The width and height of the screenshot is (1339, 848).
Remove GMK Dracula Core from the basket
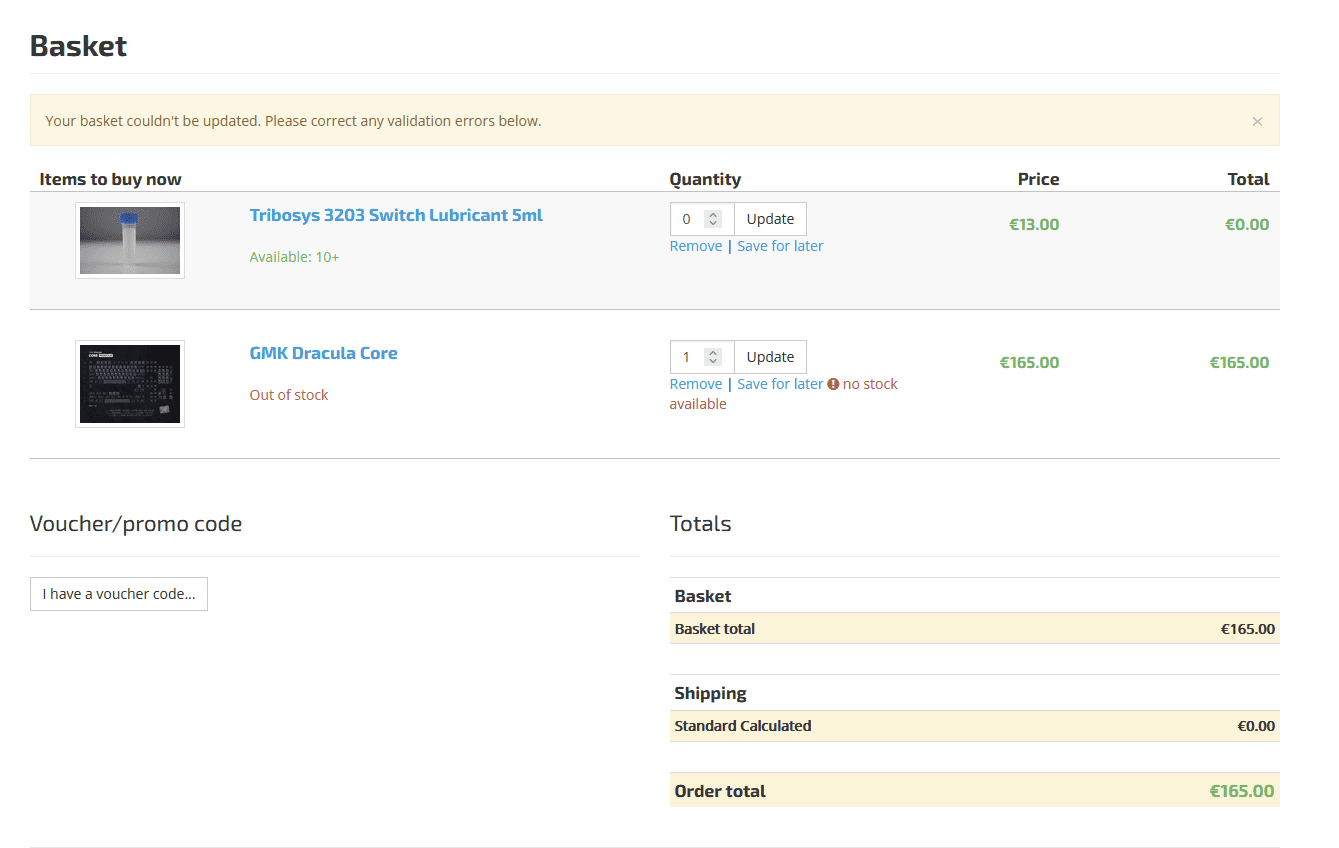tap(696, 384)
